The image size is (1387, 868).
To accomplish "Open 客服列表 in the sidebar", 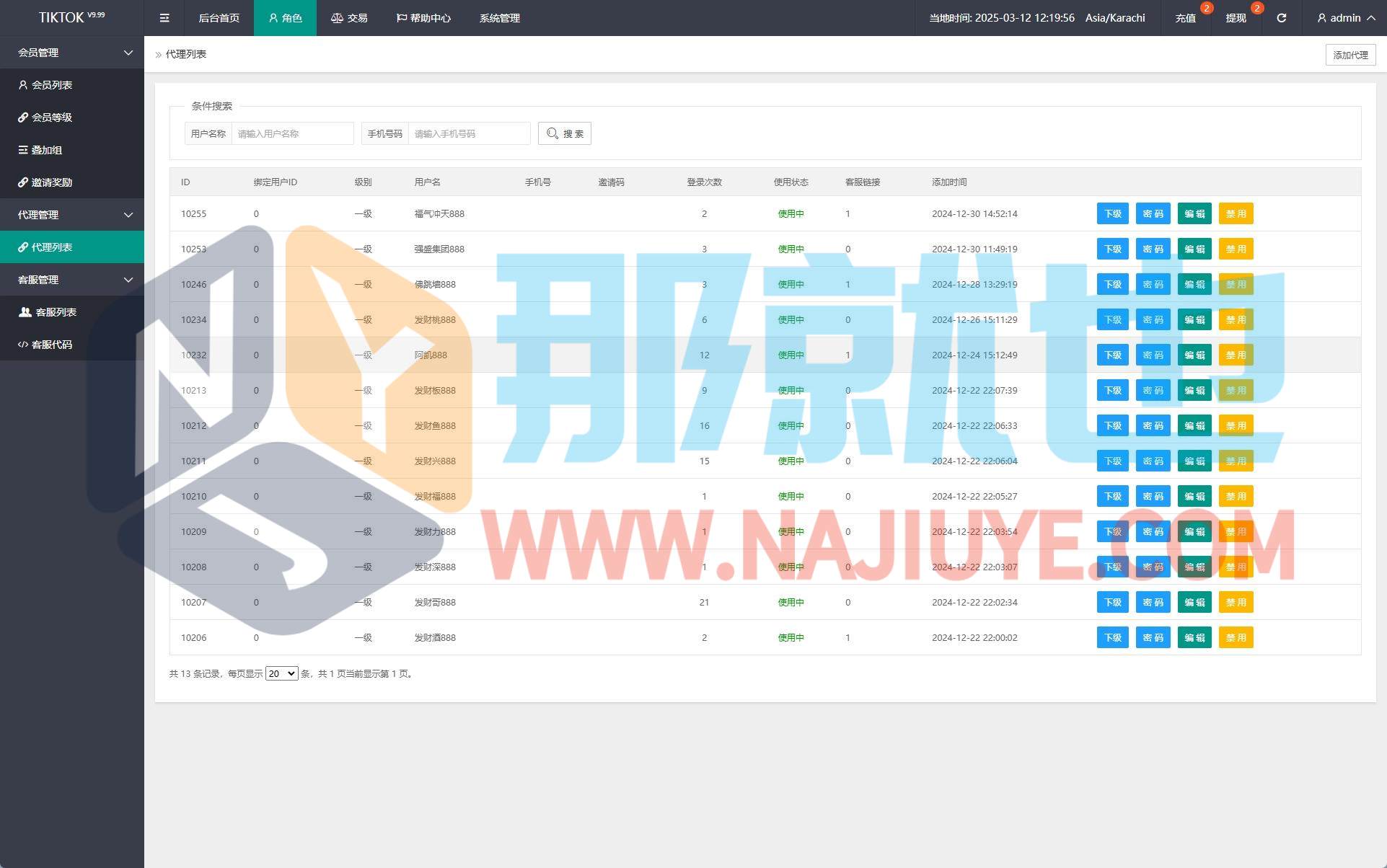I will click(x=56, y=312).
